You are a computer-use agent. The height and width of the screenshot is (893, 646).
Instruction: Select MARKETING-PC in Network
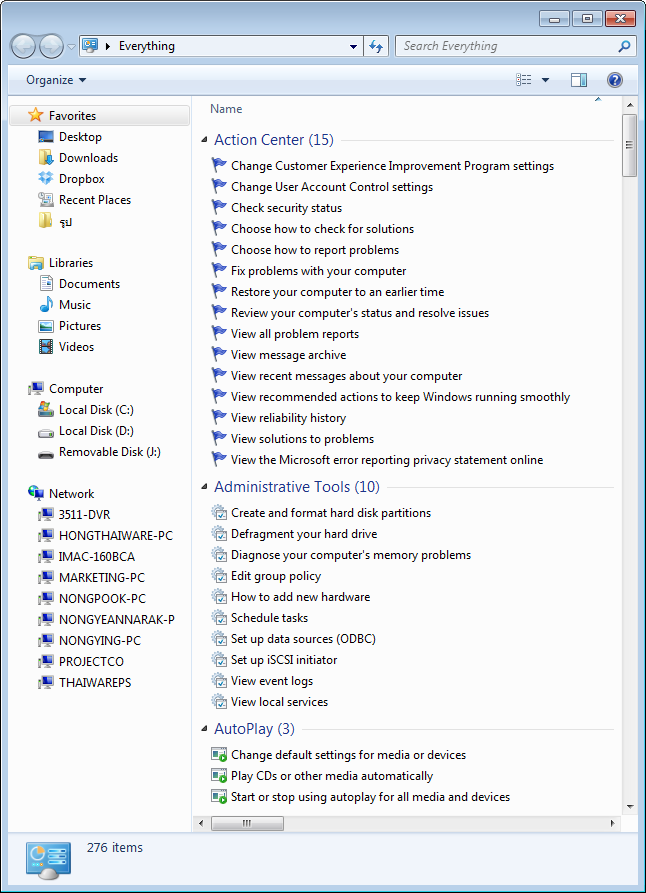[102, 577]
